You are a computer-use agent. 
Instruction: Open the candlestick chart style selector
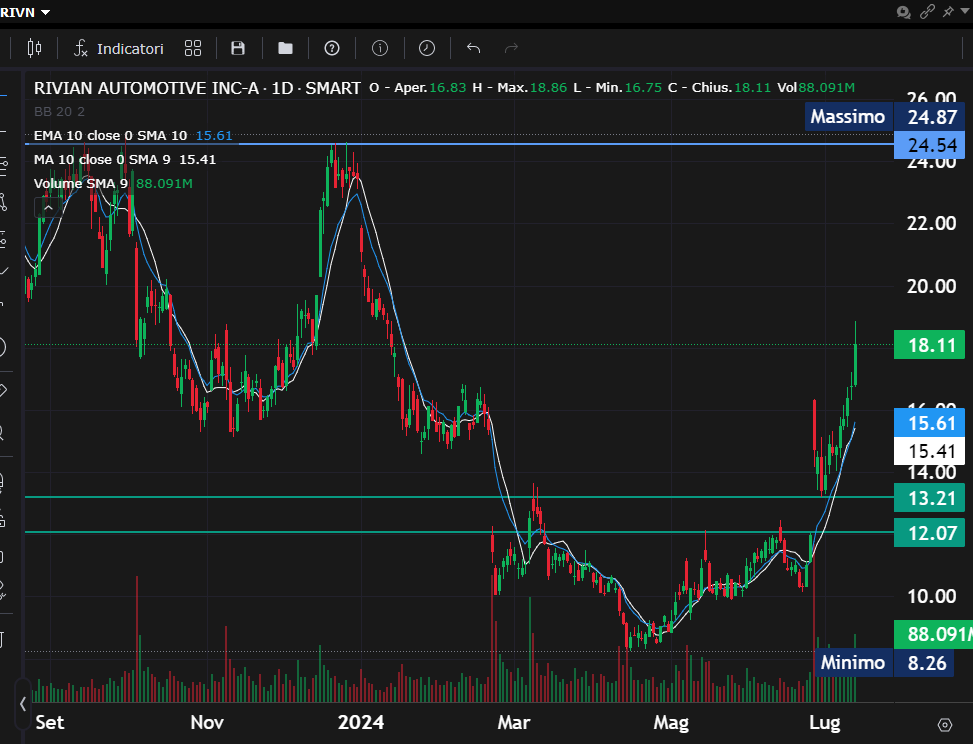click(35, 48)
